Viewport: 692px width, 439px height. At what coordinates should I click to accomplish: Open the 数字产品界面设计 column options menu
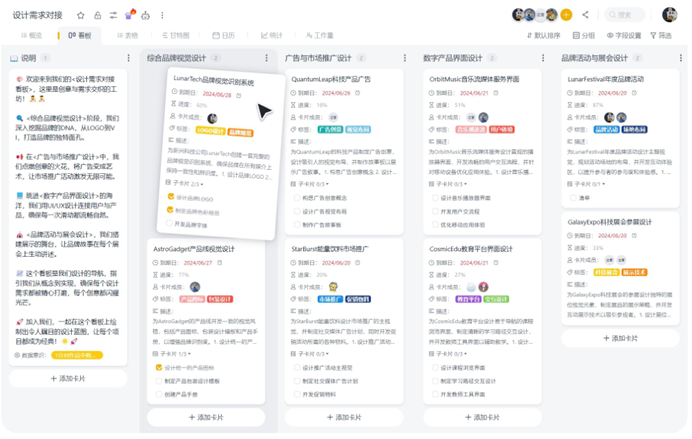click(x=543, y=58)
